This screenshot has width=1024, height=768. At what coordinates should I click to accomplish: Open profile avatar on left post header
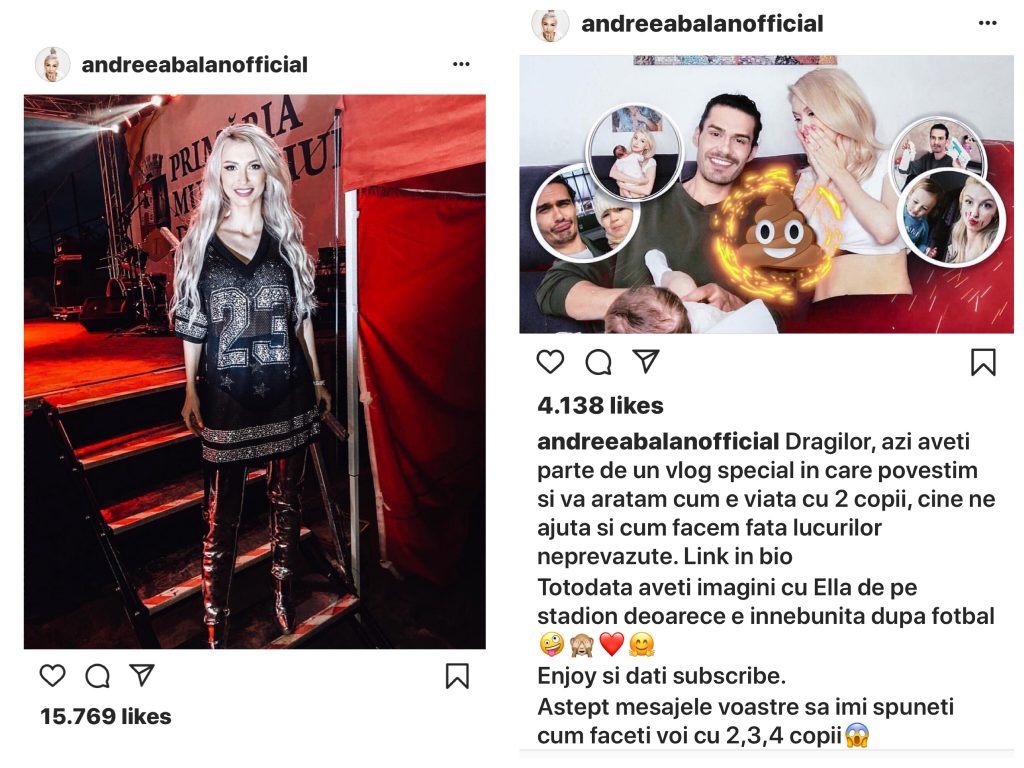[x=52, y=64]
